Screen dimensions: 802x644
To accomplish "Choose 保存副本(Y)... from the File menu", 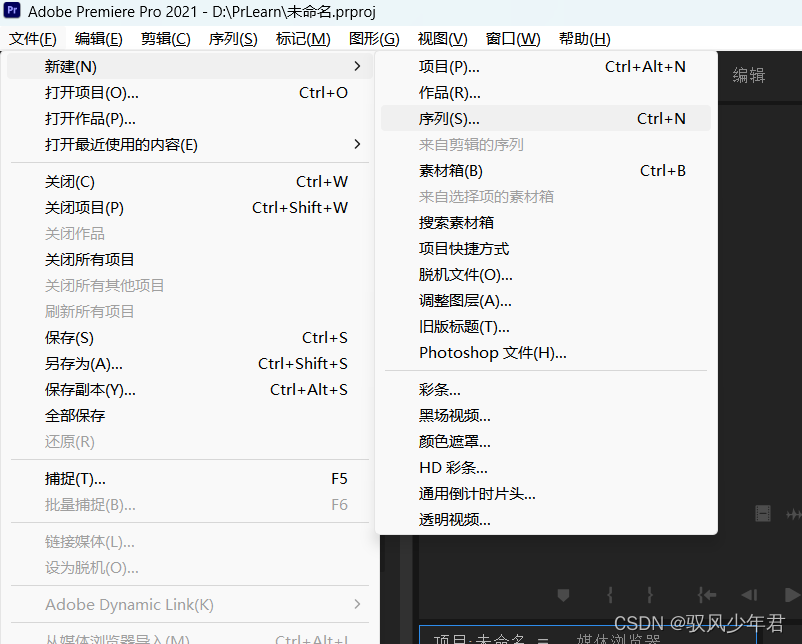I will pos(190,390).
